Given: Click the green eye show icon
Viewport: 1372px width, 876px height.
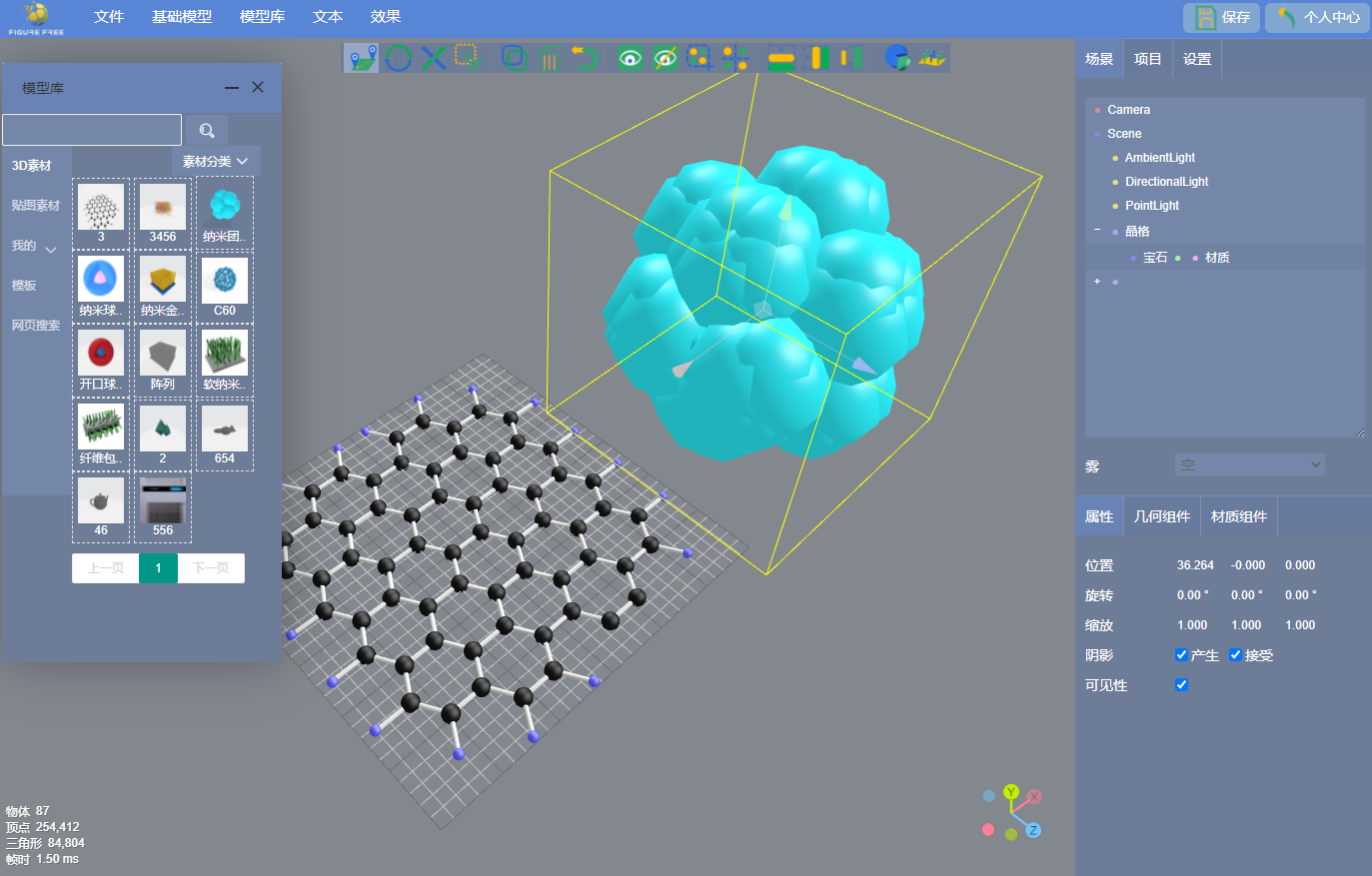Looking at the screenshot, I should point(630,58).
